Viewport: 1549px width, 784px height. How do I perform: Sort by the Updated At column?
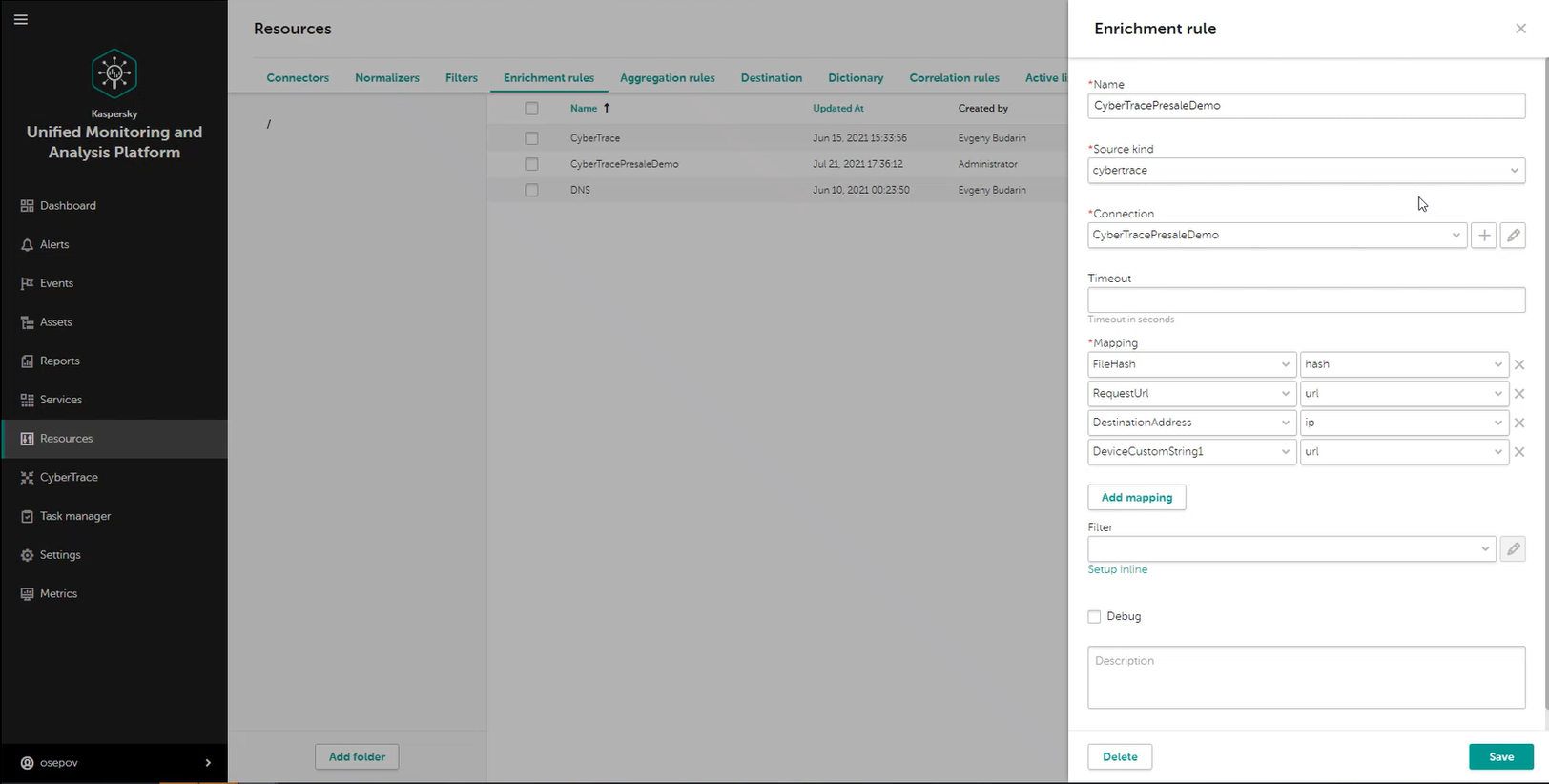(838, 109)
